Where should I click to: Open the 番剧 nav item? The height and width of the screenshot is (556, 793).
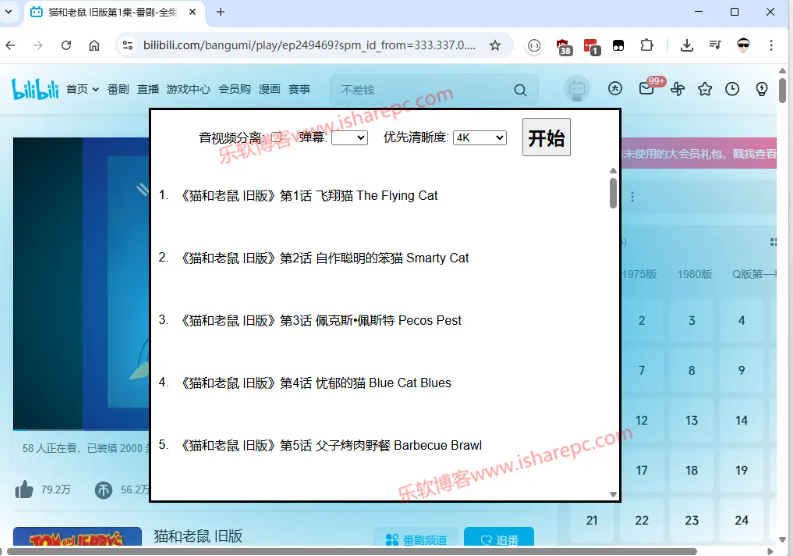(118, 90)
